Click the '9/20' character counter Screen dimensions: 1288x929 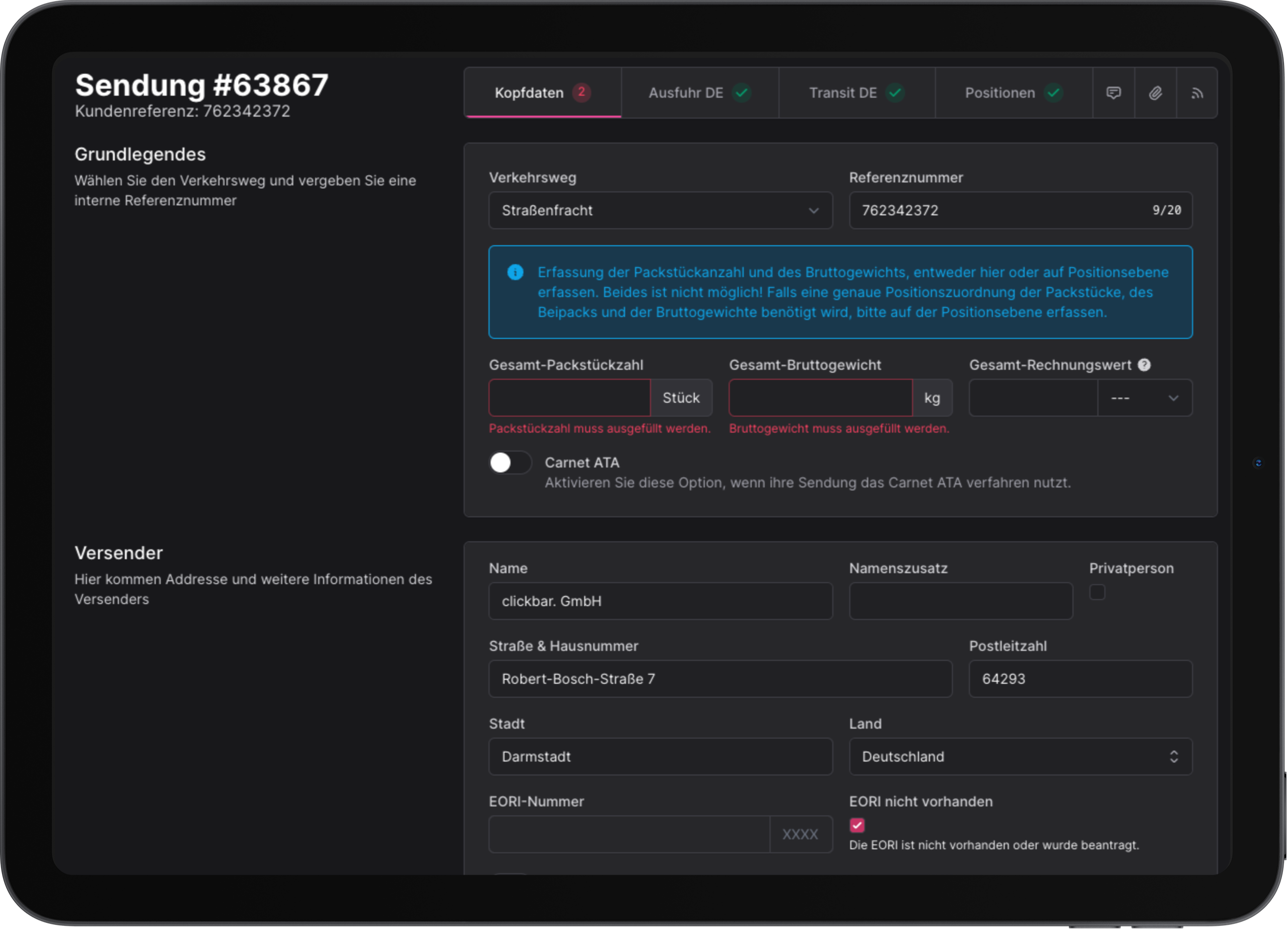(x=1166, y=210)
